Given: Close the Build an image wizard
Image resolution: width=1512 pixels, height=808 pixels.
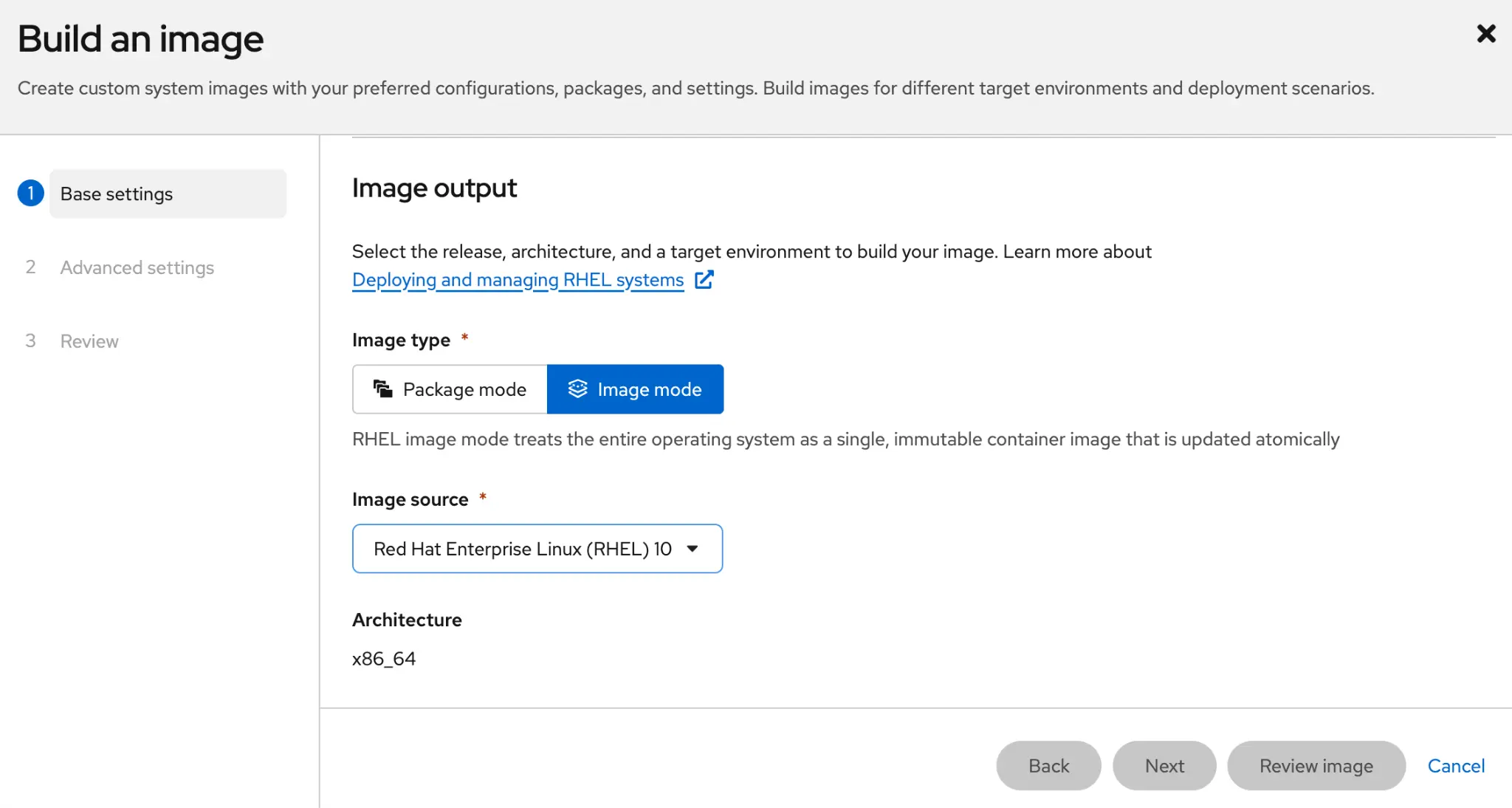Looking at the screenshot, I should [x=1485, y=34].
